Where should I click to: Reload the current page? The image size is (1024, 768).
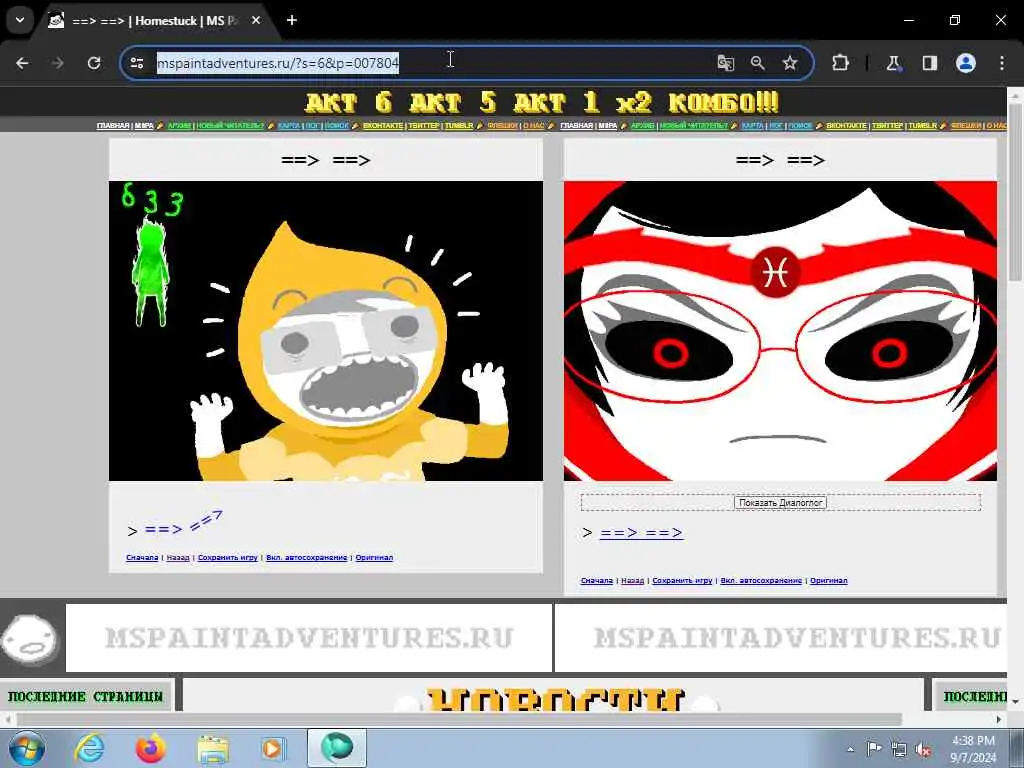pyautogui.click(x=94, y=63)
